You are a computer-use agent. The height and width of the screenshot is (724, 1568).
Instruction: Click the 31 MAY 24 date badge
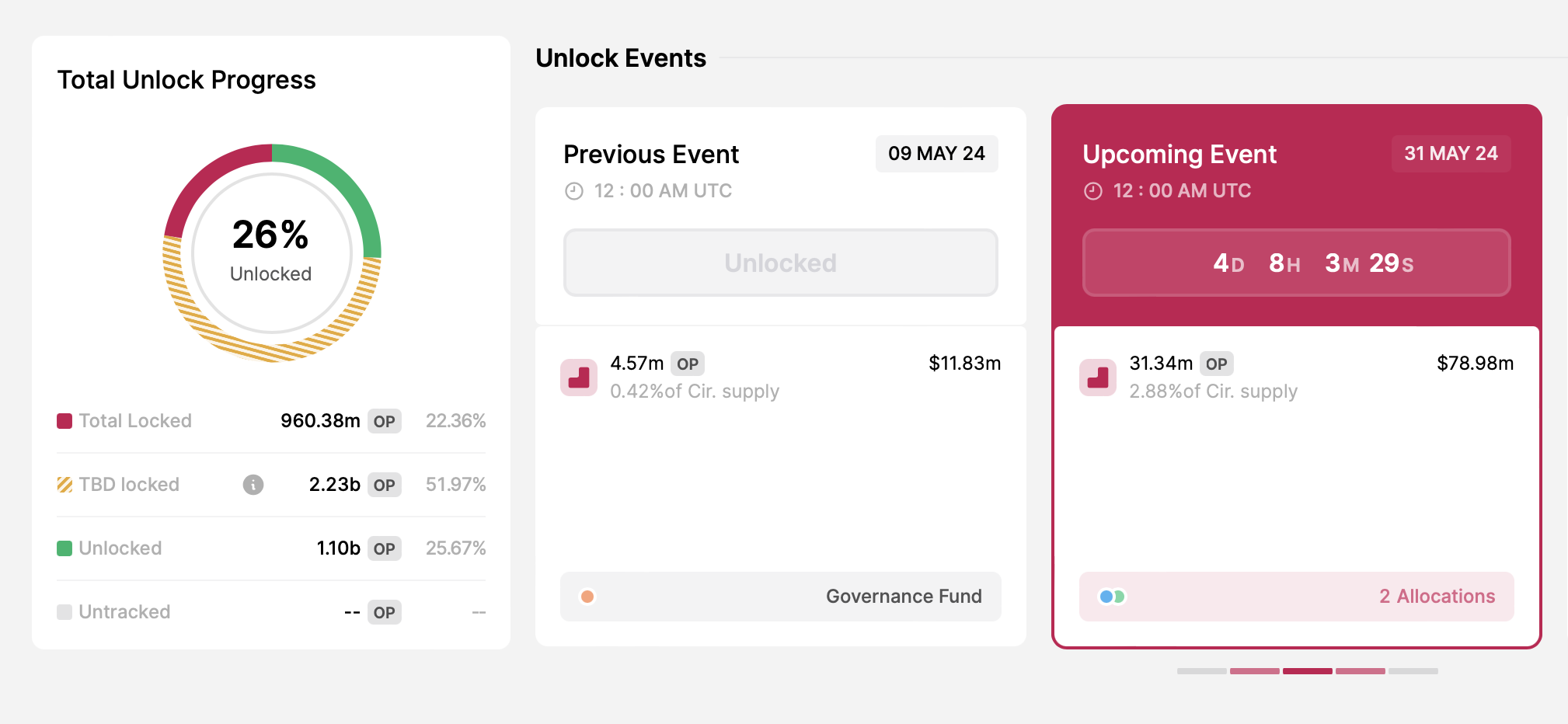pyautogui.click(x=1450, y=154)
